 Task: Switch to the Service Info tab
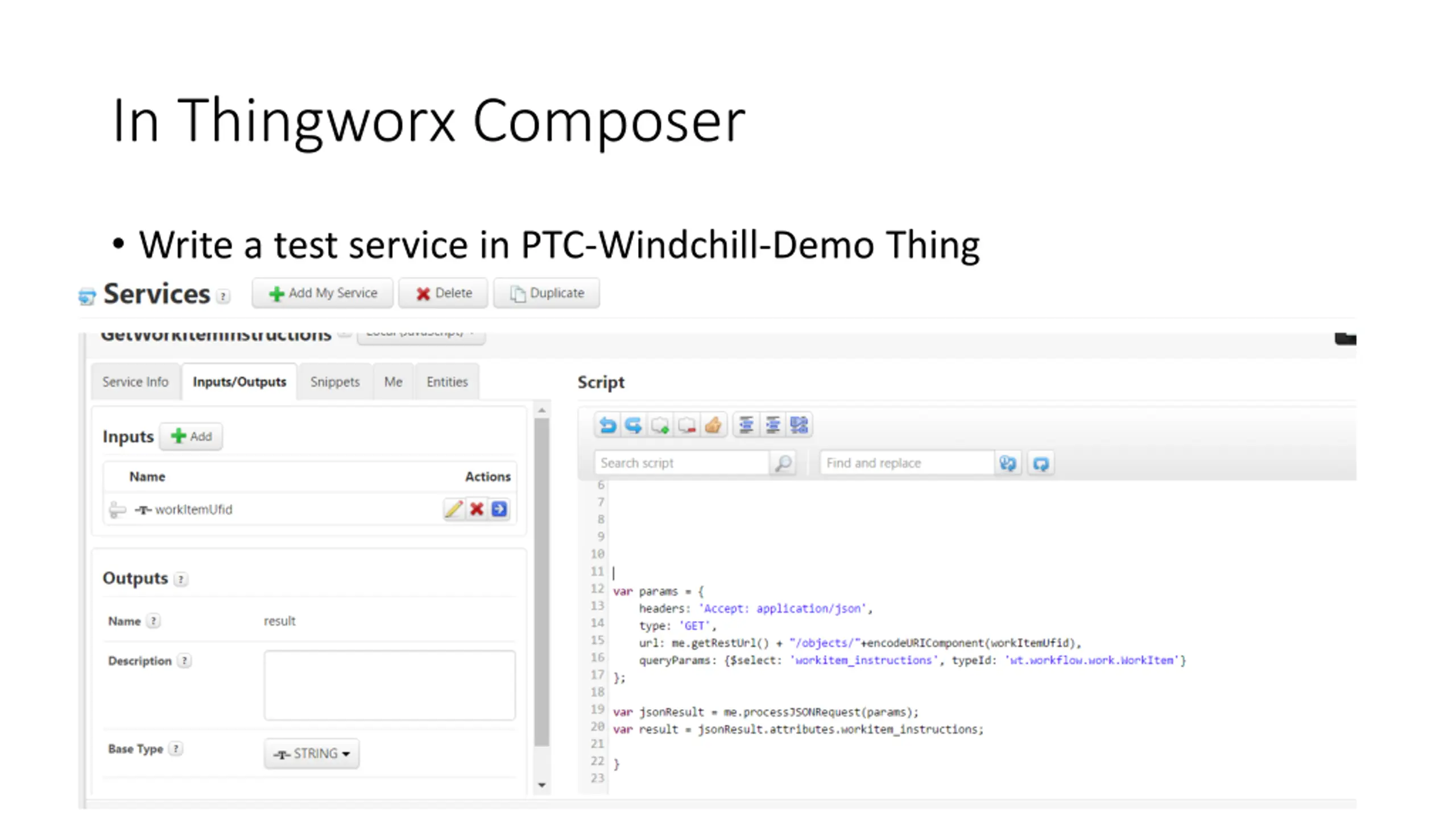135,382
